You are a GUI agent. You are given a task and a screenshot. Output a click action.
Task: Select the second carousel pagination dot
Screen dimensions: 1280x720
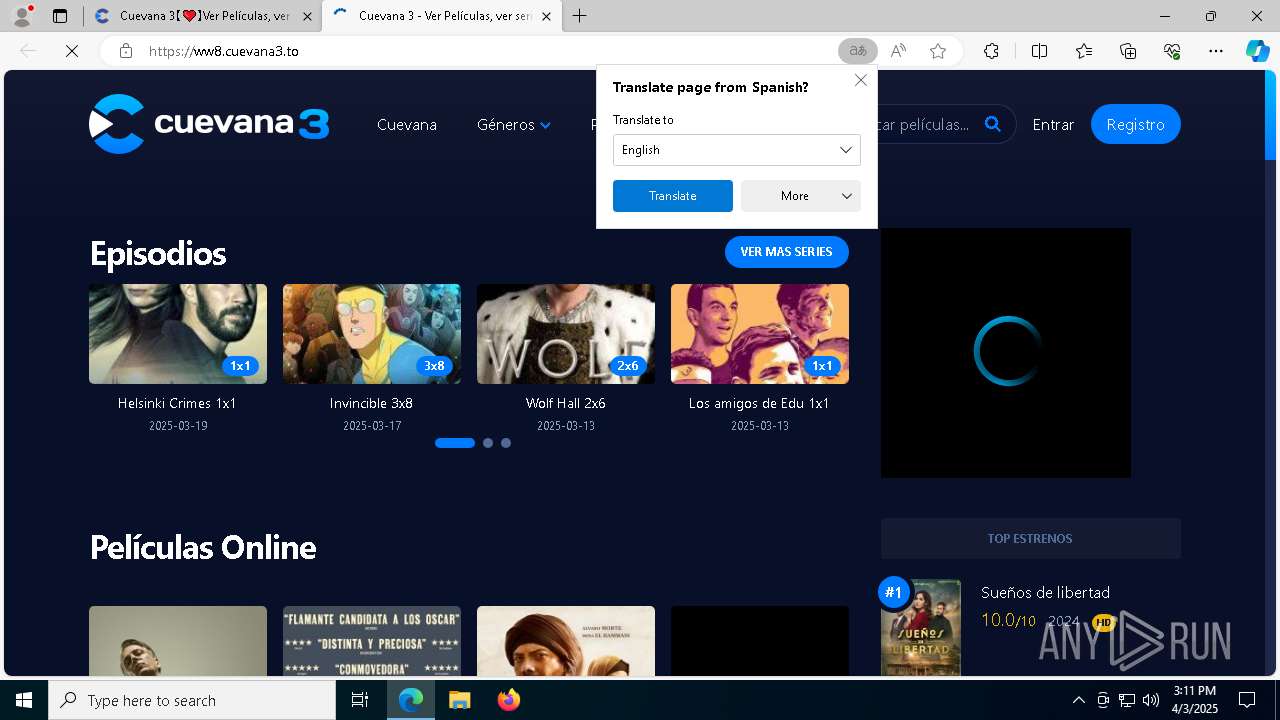(488, 443)
